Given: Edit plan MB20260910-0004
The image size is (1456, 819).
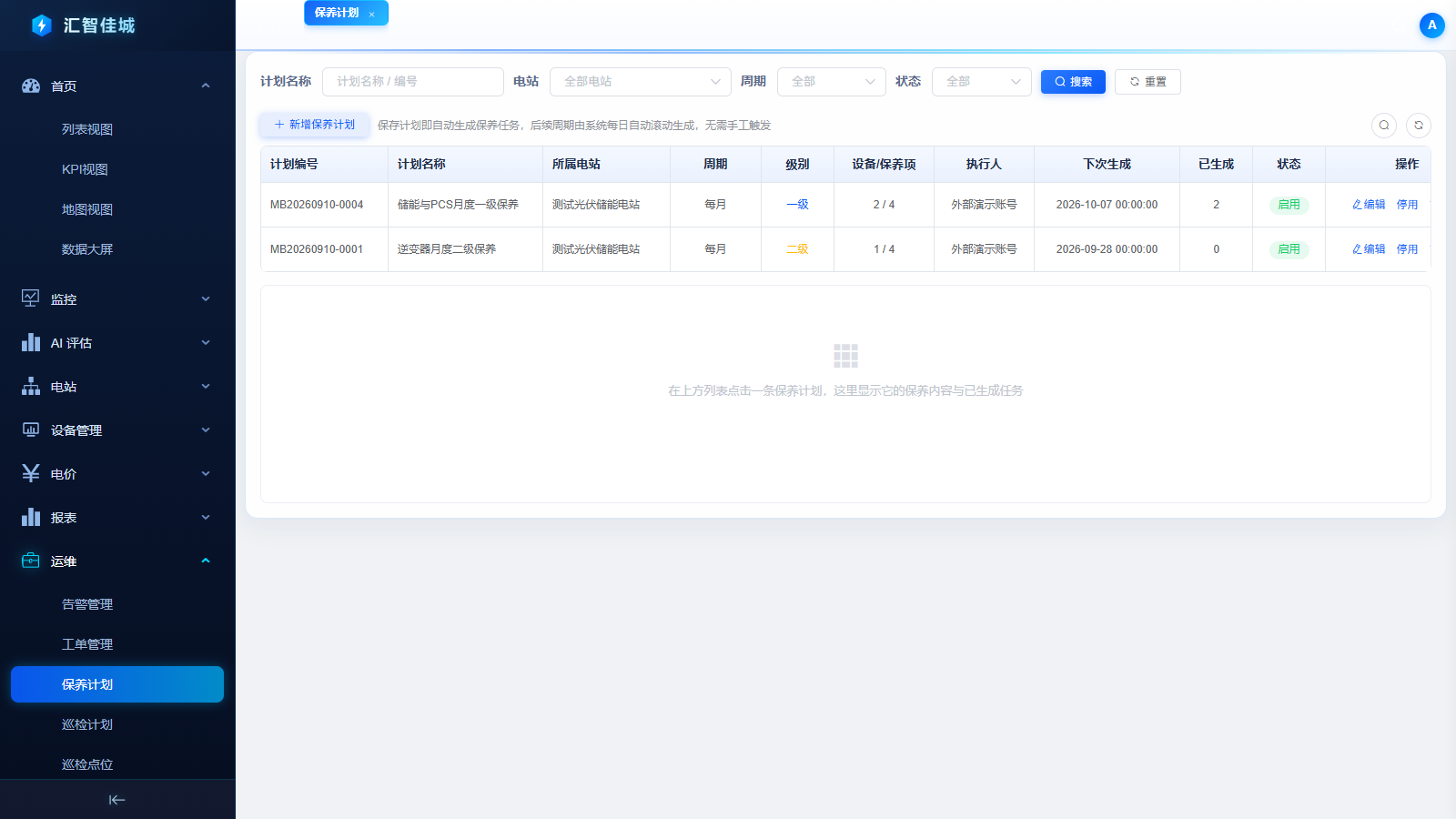Looking at the screenshot, I should point(1369,205).
